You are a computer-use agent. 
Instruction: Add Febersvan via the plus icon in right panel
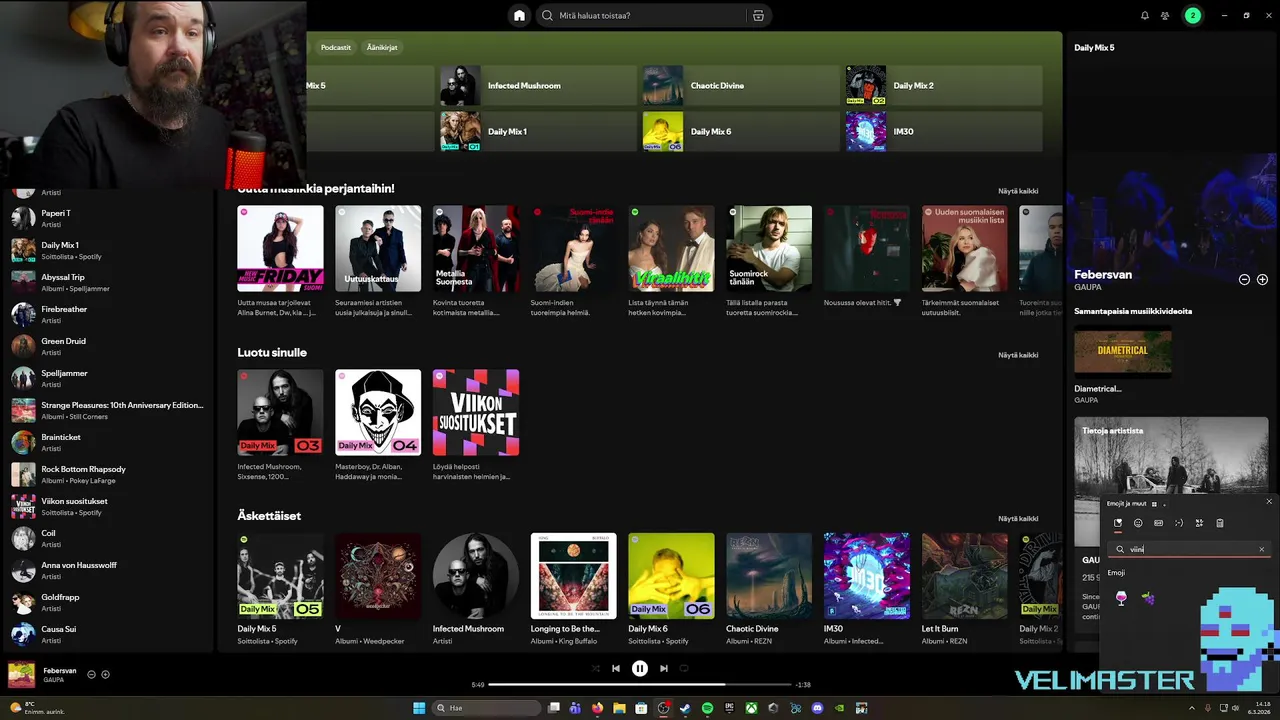click(1262, 280)
